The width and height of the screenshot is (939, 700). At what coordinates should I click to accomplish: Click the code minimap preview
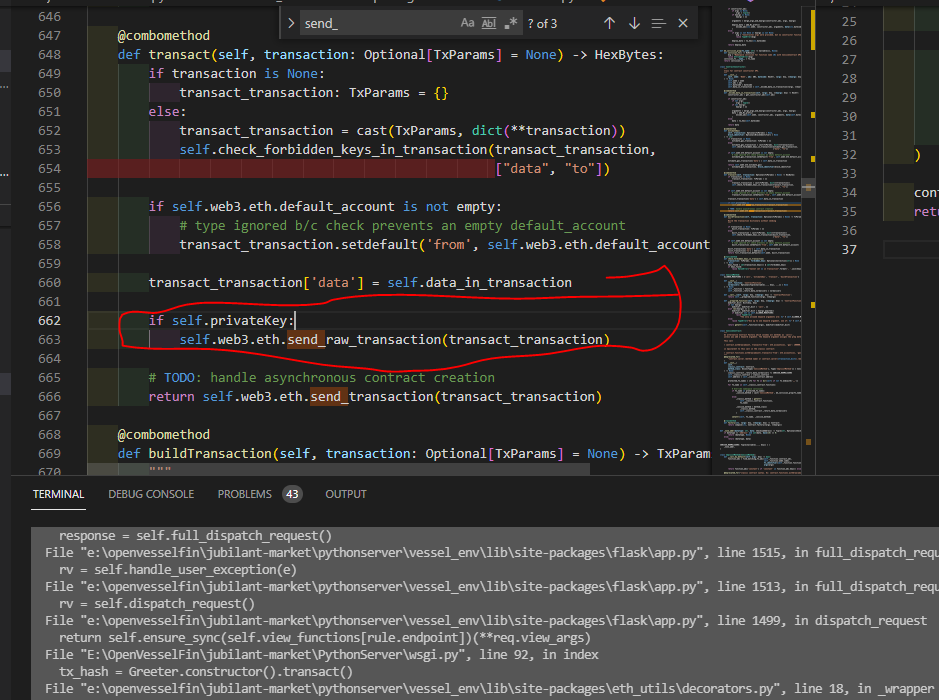pyautogui.click(x=761, y=240)
